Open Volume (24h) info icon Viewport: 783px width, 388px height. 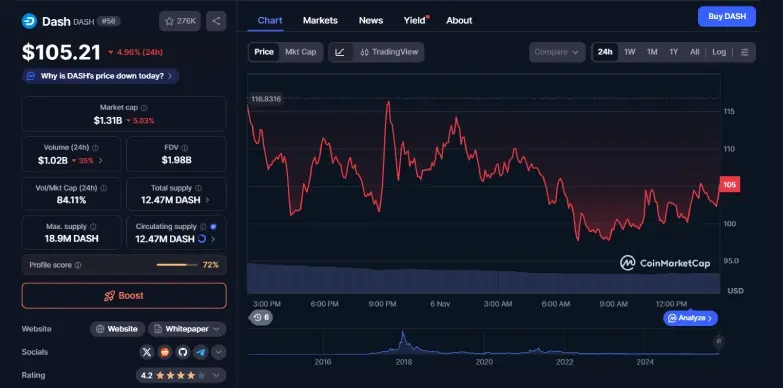(95, 148)
